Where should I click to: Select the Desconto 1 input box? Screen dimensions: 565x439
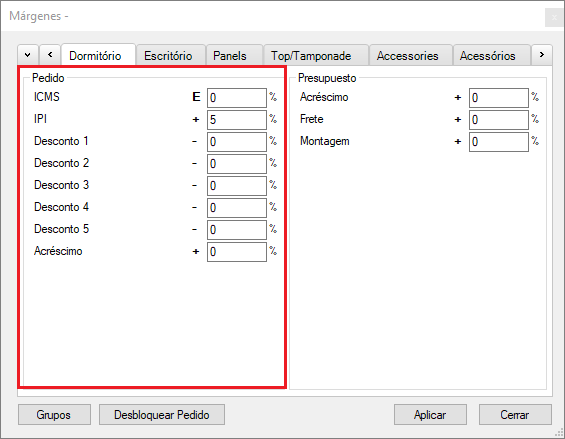tap(237, 142)
